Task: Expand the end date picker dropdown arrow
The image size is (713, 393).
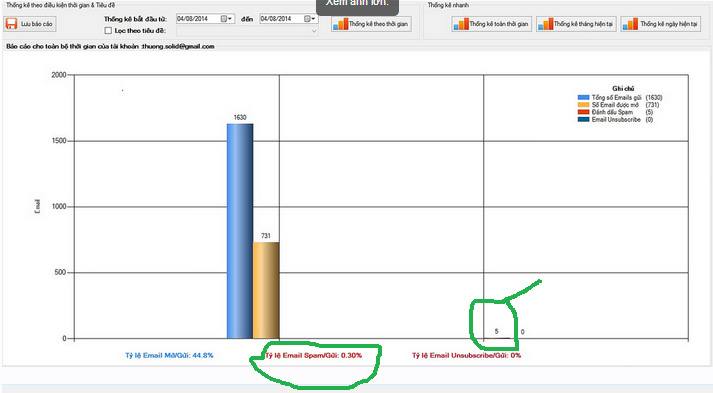Action: click(x=313, y=19)
